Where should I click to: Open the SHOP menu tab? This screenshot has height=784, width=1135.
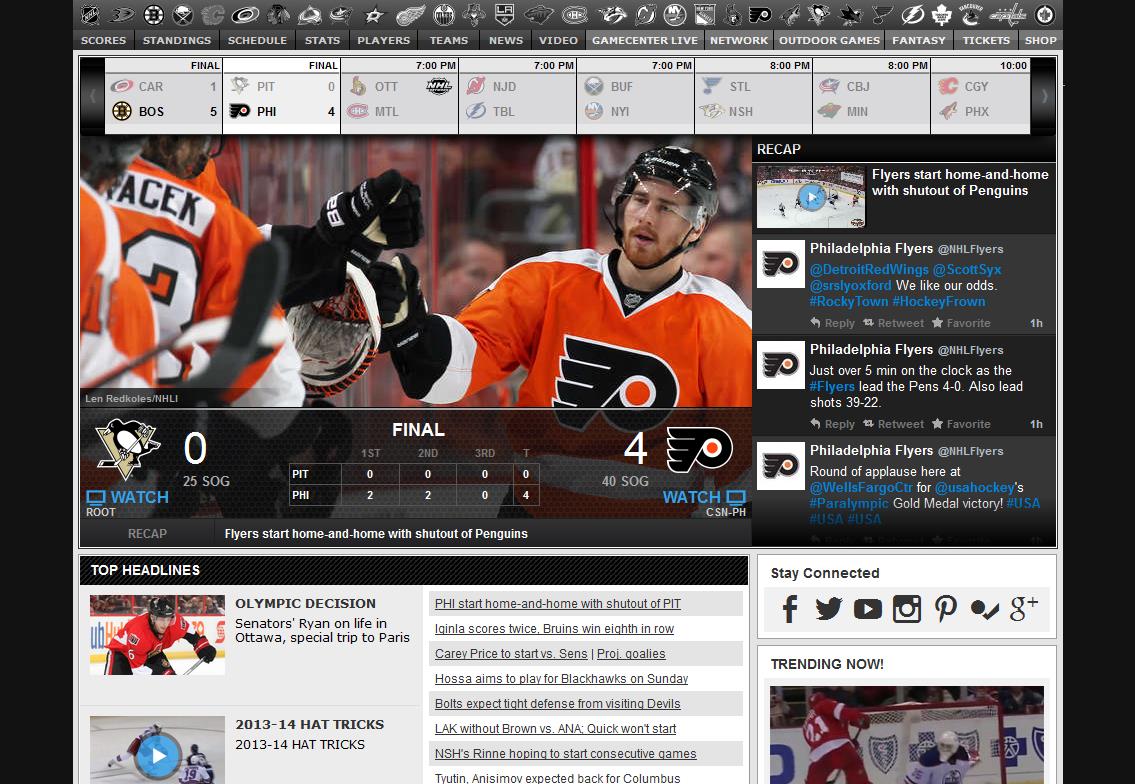tap(1041, 41)
